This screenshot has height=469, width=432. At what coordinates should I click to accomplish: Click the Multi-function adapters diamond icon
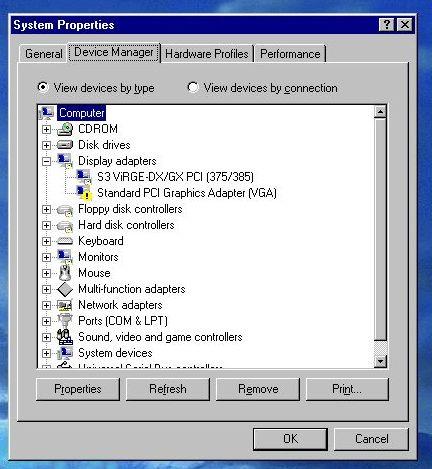pyautogui.click(x=65, y=289)
